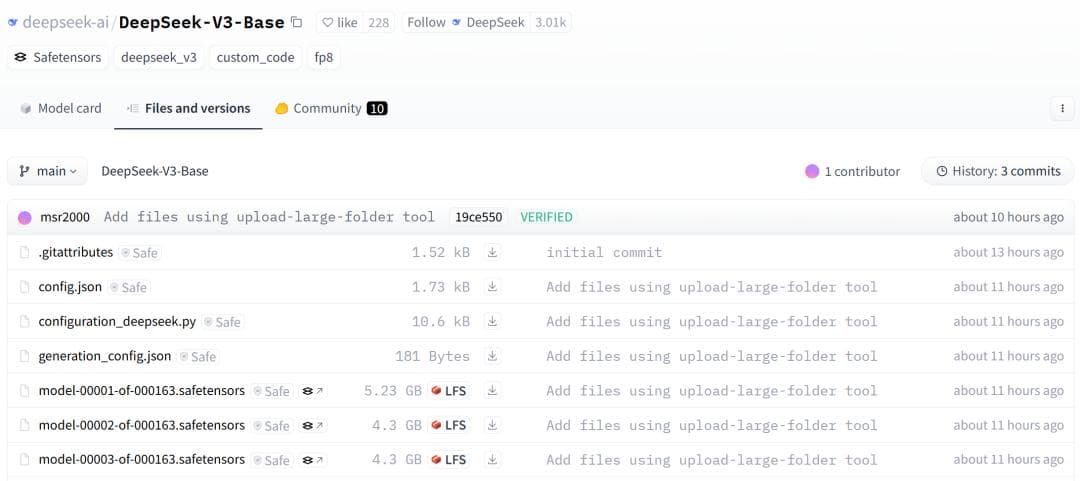The height and width of the screenshot is (481, 1080).
Task: Copy the model name with copy icon
Action: point(296,22)
